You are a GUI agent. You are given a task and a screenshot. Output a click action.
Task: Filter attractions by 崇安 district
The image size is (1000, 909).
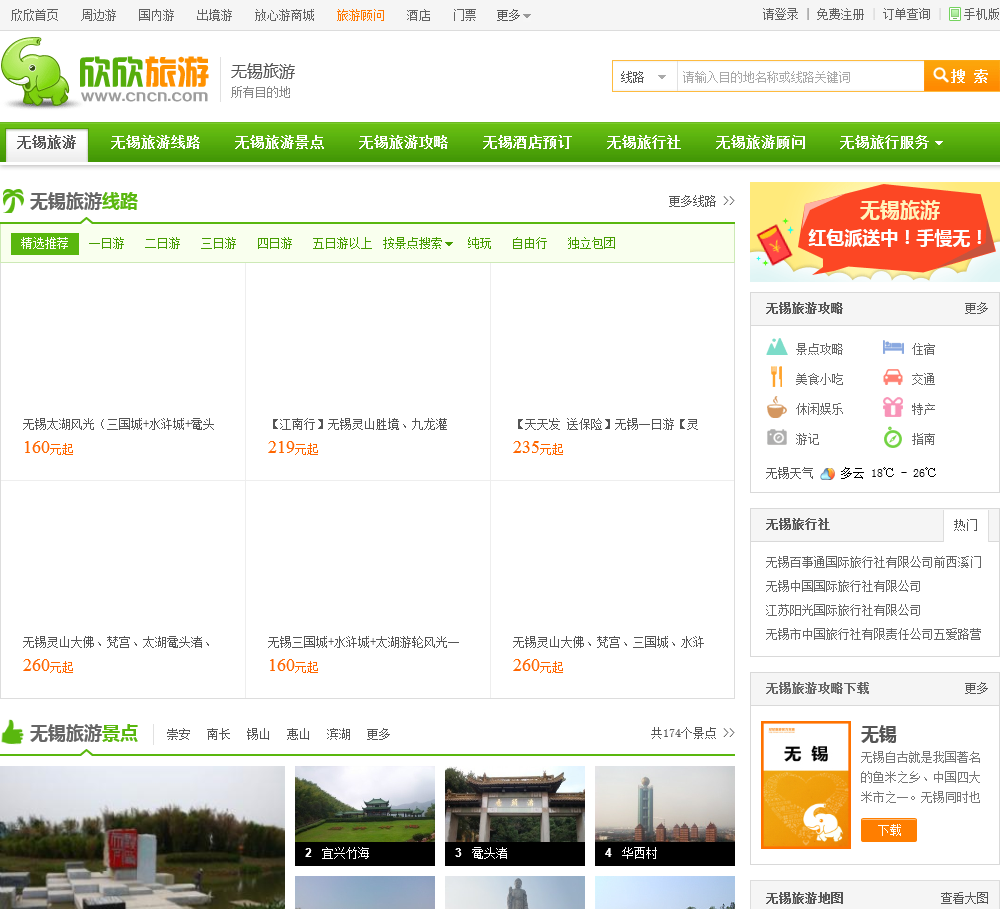(179, 734)
